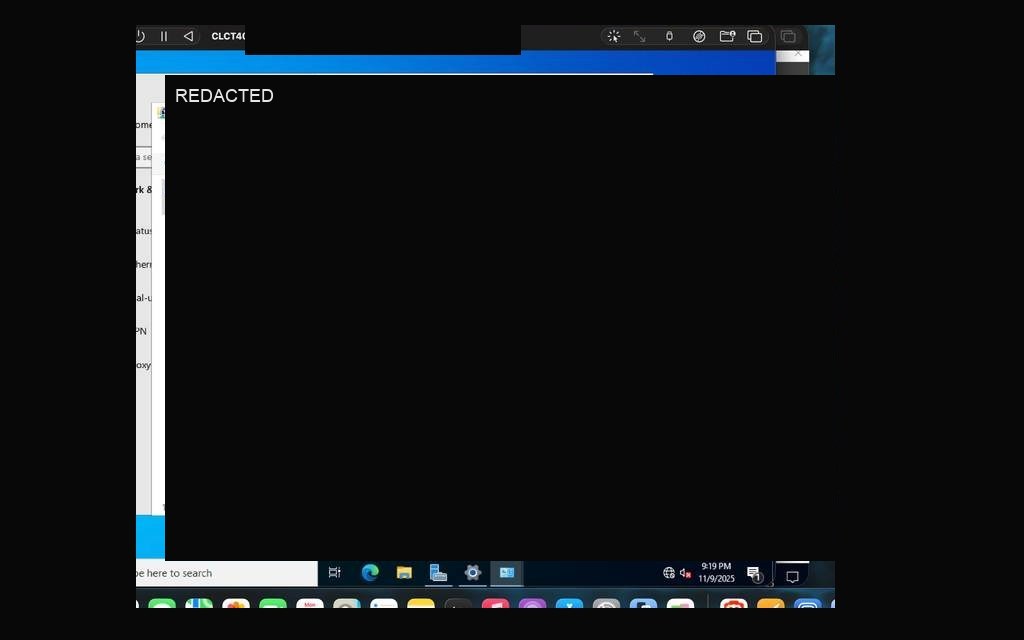Click the disc icon in VM toolbar
Viewport: 1024px width, 640px height.
[699, 37]
